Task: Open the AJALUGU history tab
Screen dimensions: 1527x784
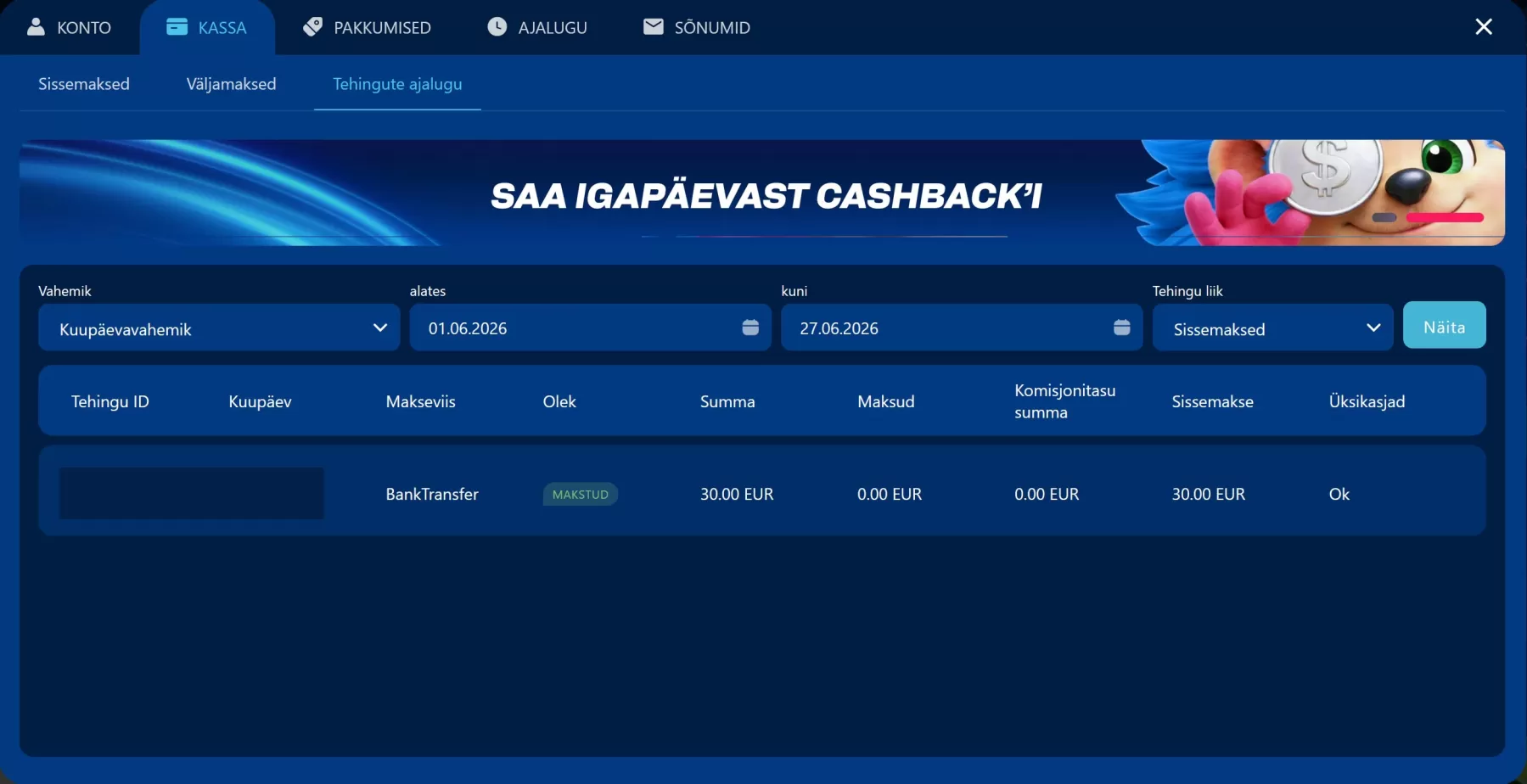Action: 537,27
